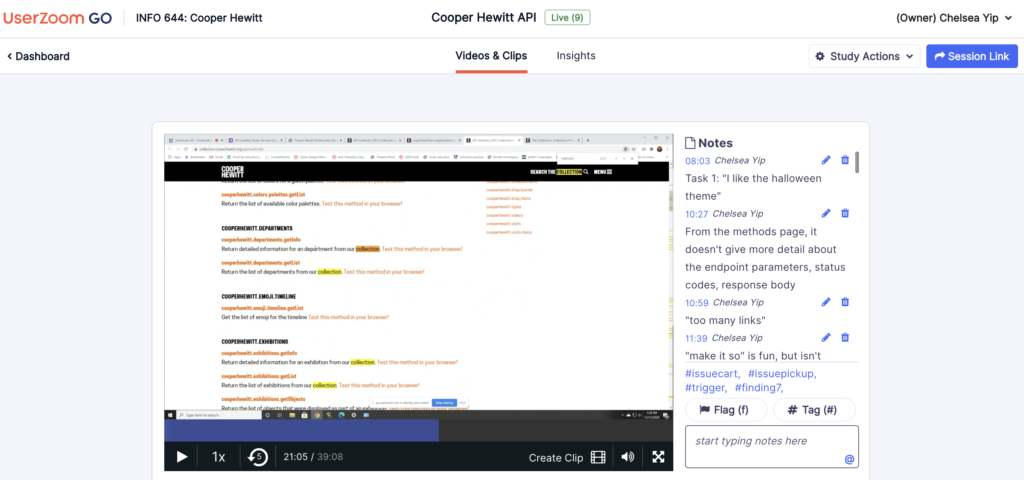Switch to Videos & Clips tab
The height and width of the screenshot is (480, 1024).
[x=491, y=56]
